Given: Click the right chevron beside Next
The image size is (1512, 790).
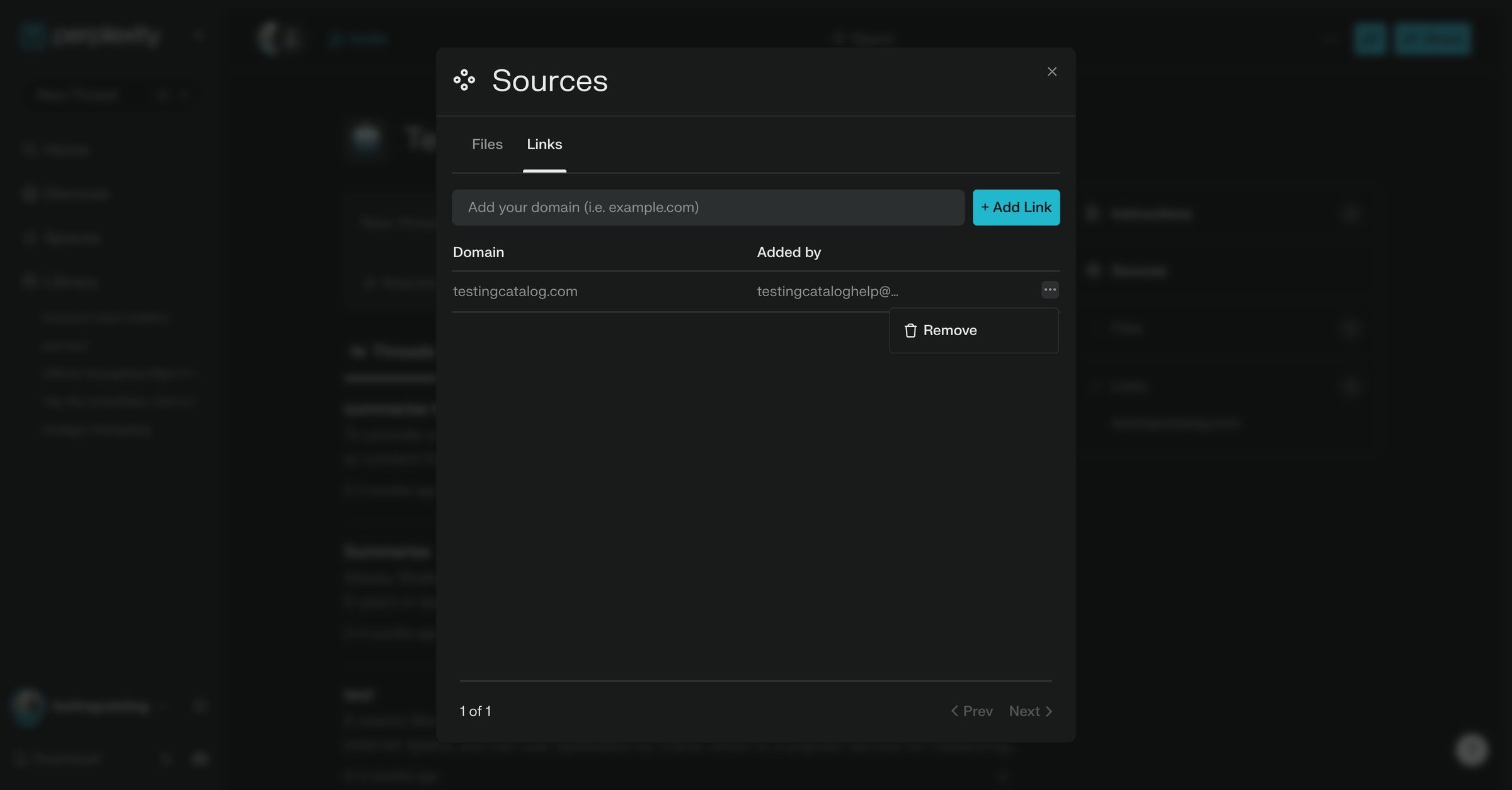Looking at the screenshot, I should pyautogui.click(x=1049, y=711).
